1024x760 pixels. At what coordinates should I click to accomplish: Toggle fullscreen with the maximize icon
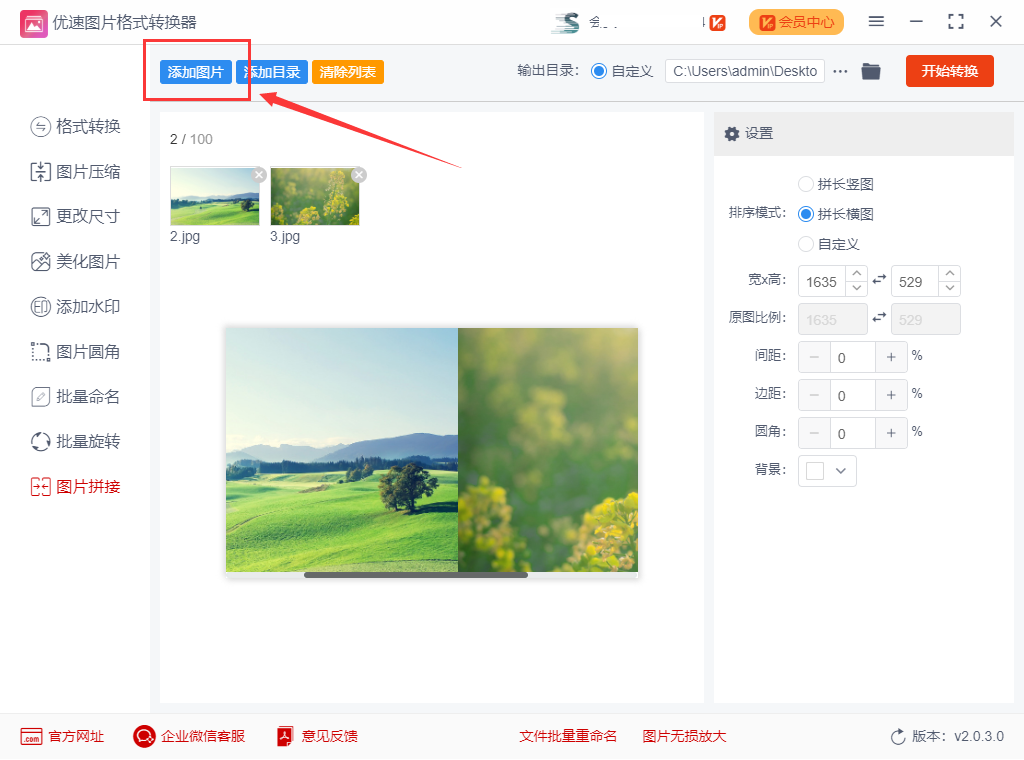pyautogui.click(x=955, y=22)
